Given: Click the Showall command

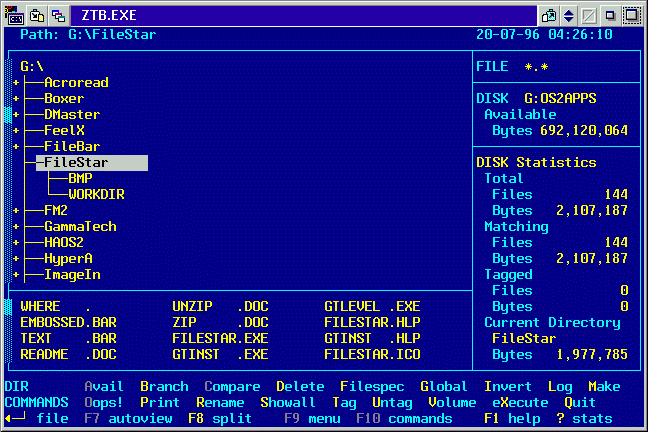Looking at the screenshot, I should click(288, 403).
